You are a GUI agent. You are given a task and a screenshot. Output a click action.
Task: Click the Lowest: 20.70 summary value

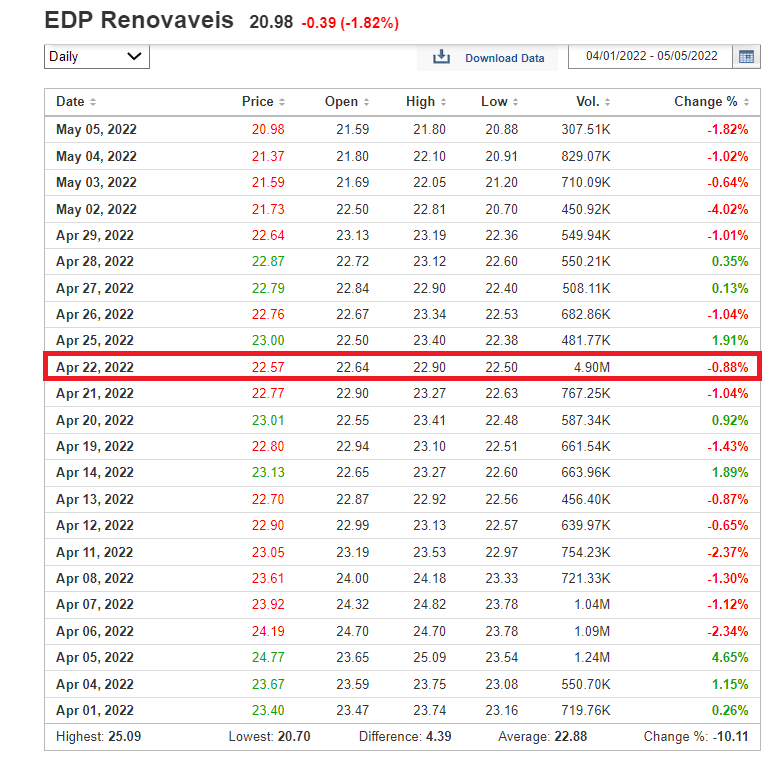tap(269, 736)
